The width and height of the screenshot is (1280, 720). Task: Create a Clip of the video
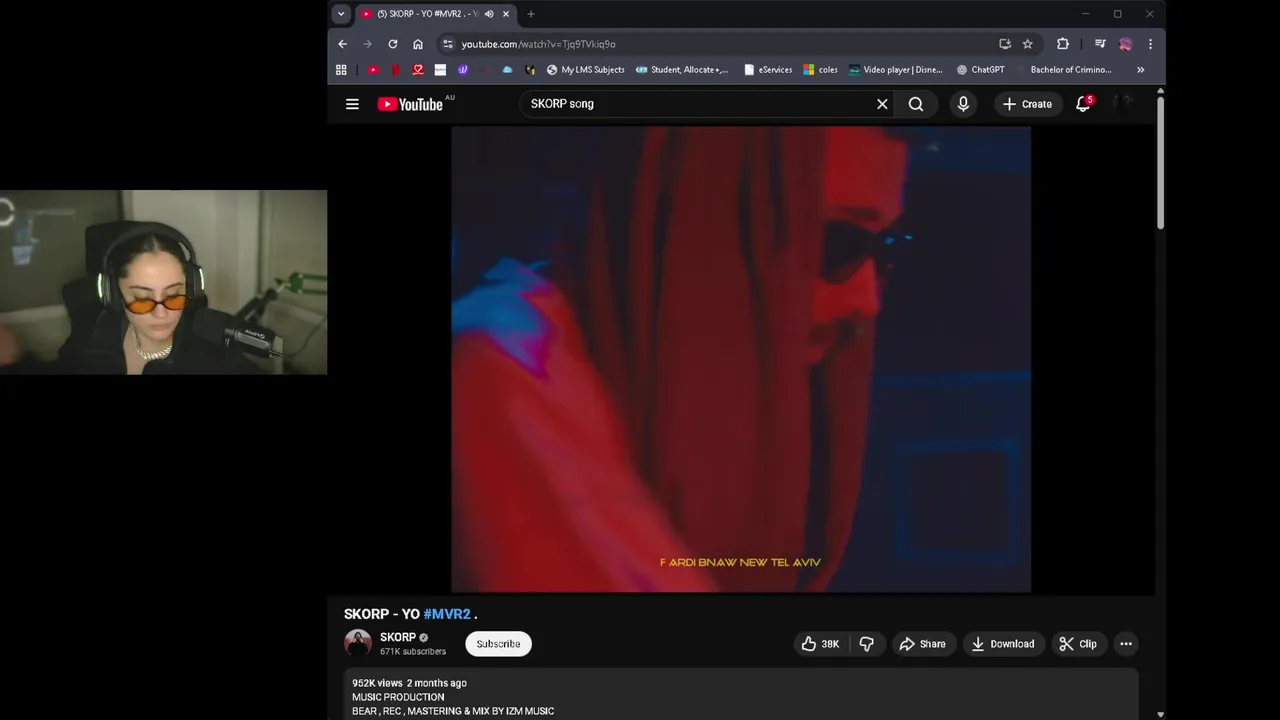click(x=1078, y=644)
